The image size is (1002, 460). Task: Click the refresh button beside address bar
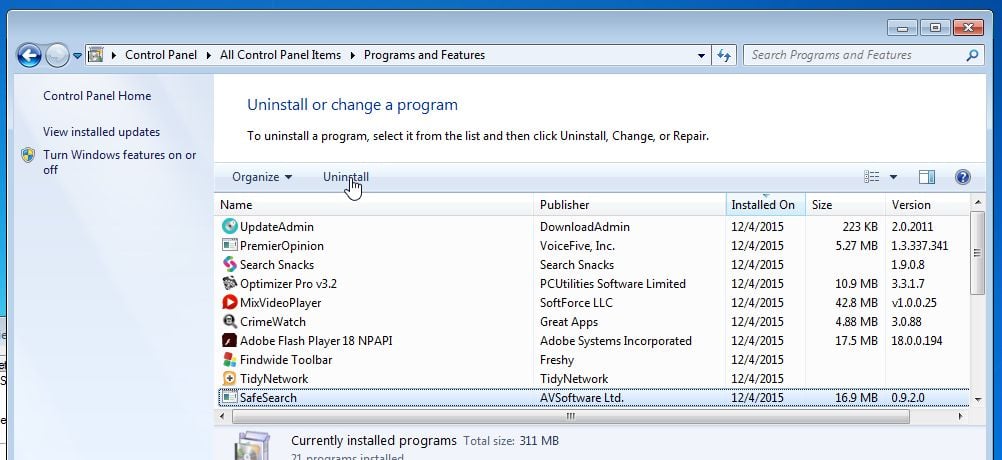coord(723,56)
